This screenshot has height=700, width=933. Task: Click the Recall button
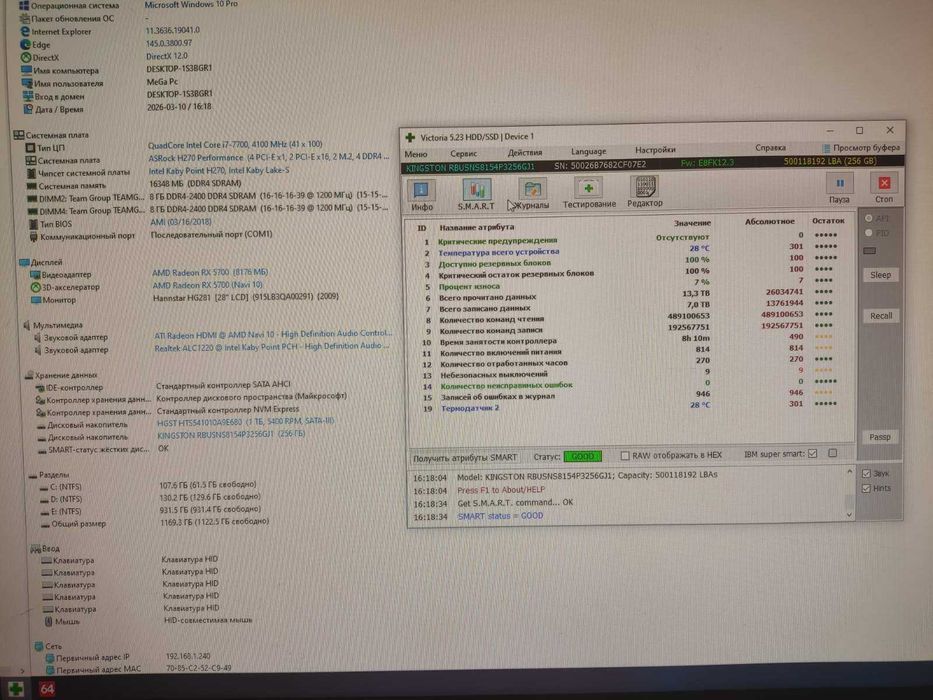881,316
